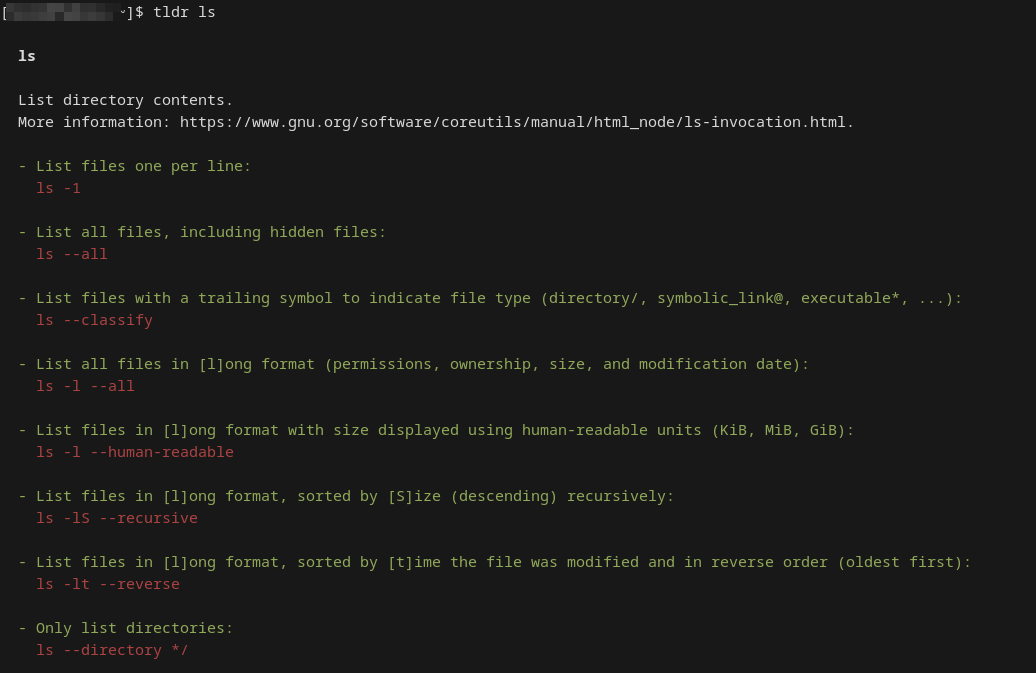The image size is (1036, 673).
Task: Click the 'ls --classify' example command
Action: coord(94,320)
